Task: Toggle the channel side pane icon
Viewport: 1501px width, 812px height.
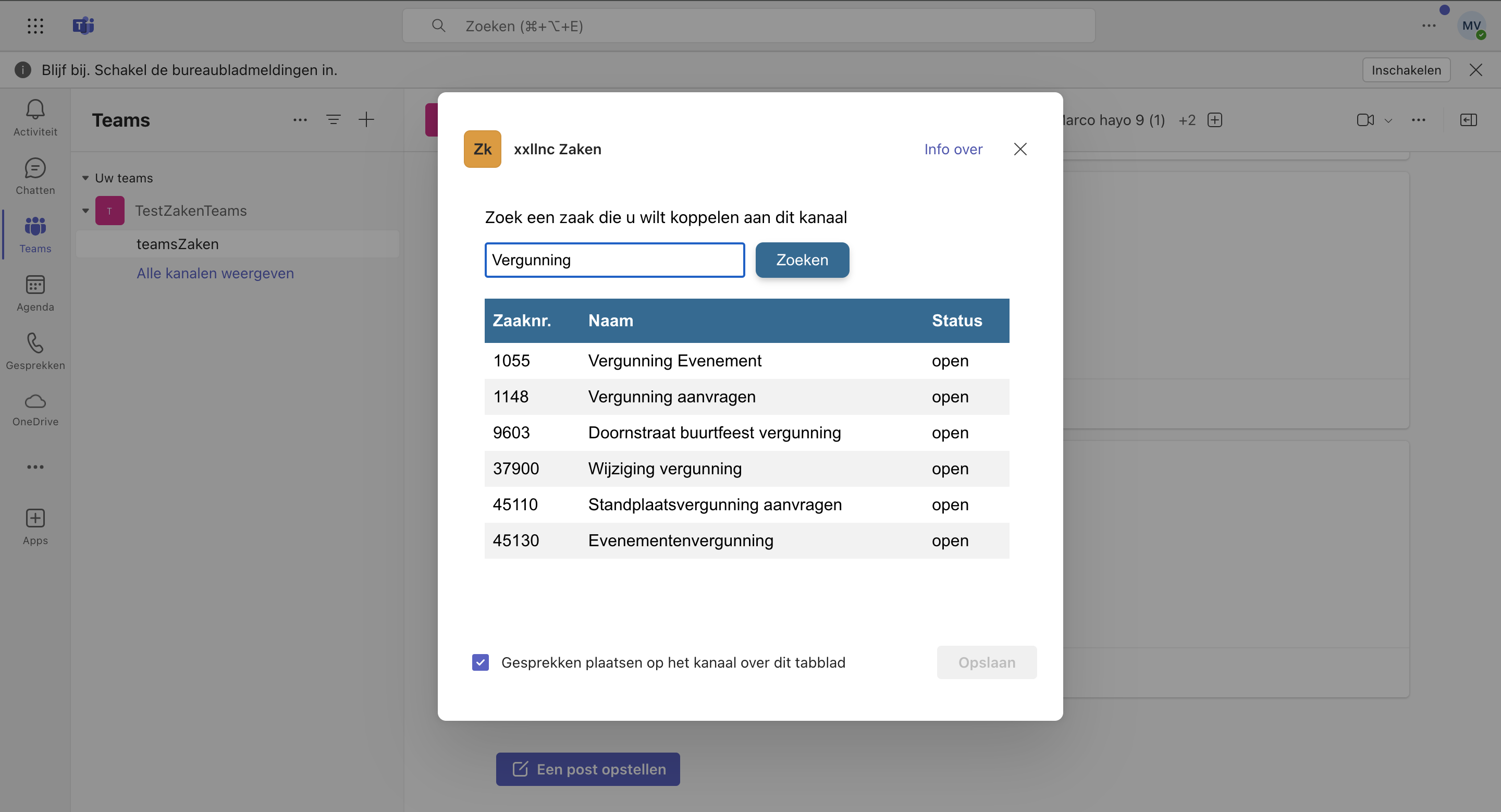Action: tap(1468, 120)
